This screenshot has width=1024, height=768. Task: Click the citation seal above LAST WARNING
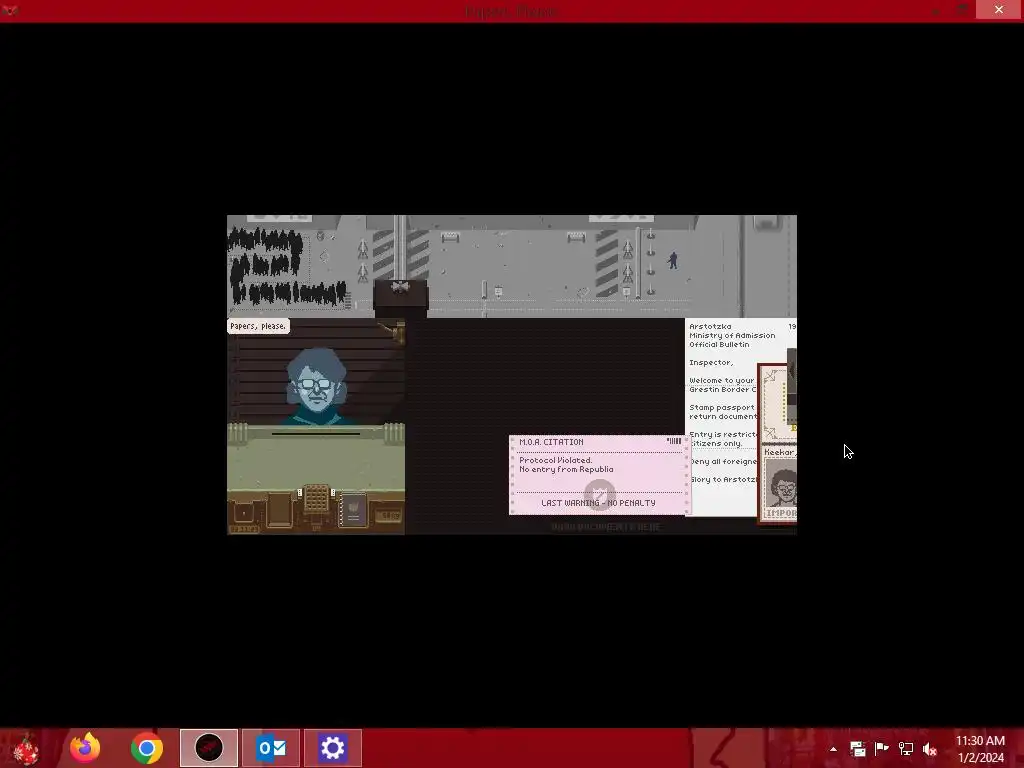point(599,493)
